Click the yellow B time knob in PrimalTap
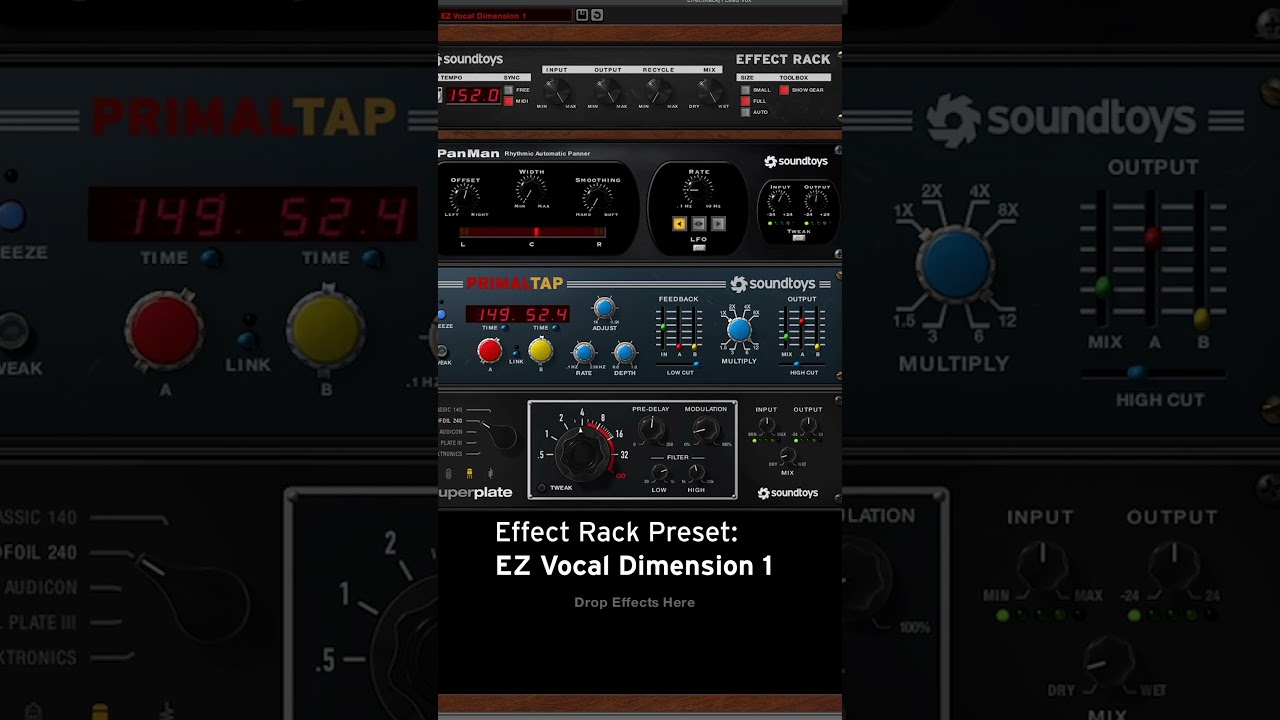Viewport: 1280px width, 720px height. [x=540, y=350]
